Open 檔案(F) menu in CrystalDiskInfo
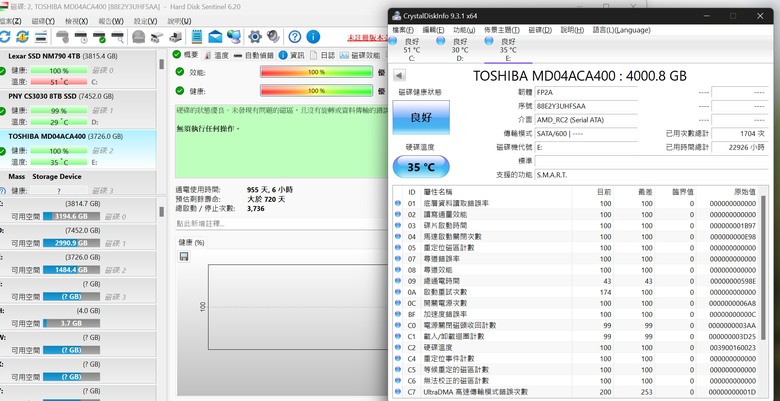Viewport: 780px width, 401px height. [403, 30]
